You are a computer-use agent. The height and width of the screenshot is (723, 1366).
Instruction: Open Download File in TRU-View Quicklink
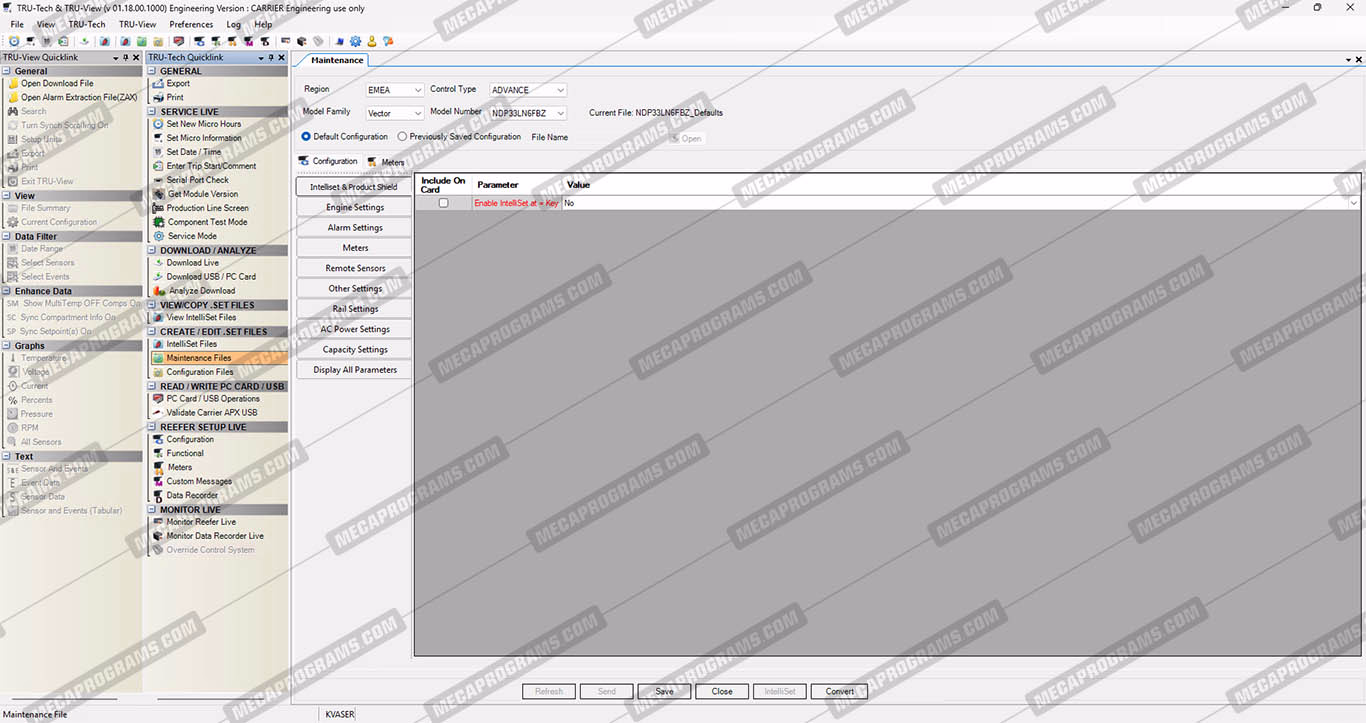click(57, 84)
